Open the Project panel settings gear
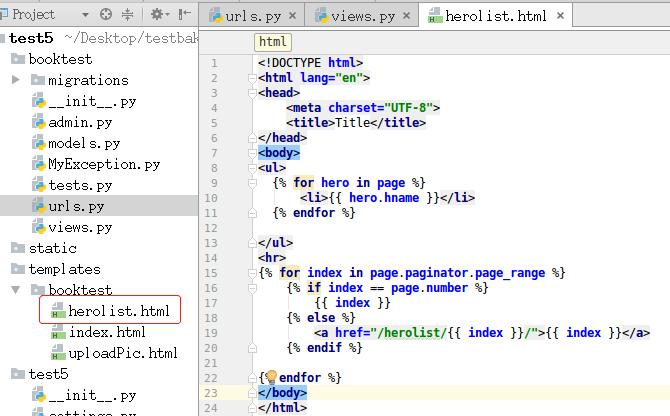Image resolution: width=670 pixels, height=416 pixels. click(160, 15)
